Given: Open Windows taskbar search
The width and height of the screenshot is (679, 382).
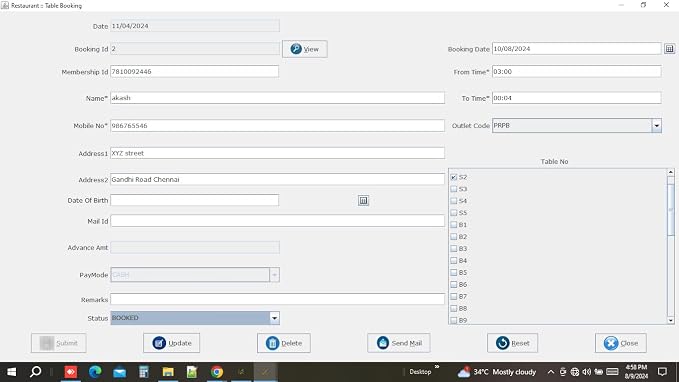Looking at the screenshot, I should 36,372.
